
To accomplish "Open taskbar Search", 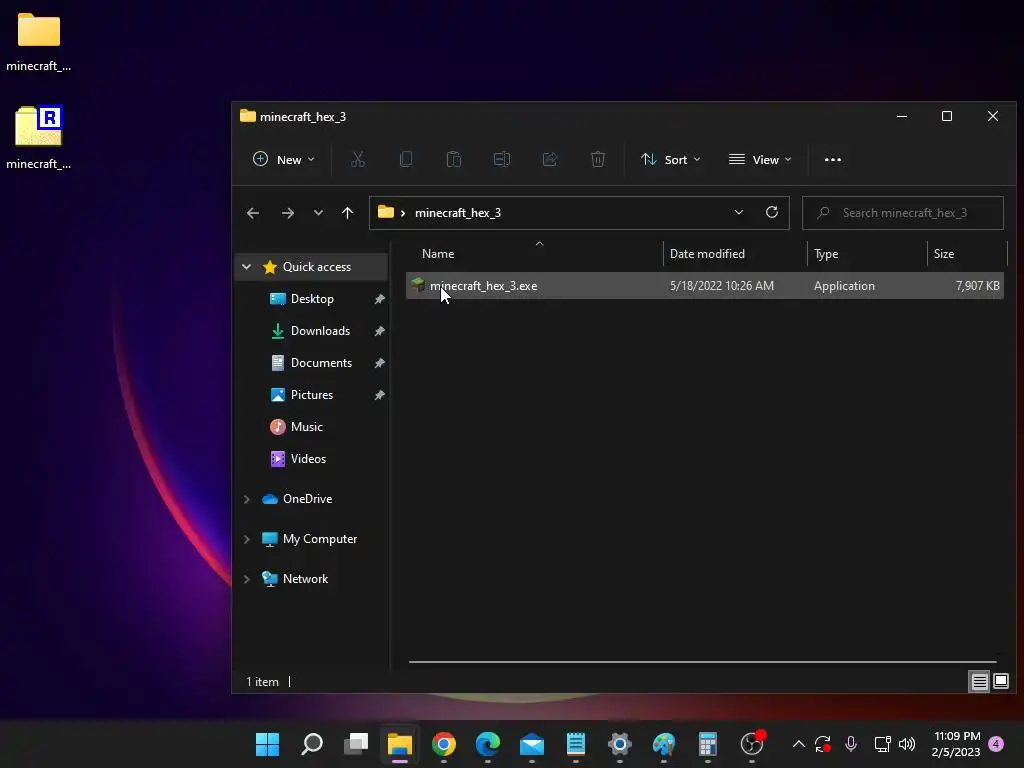I will click(312, 744).
